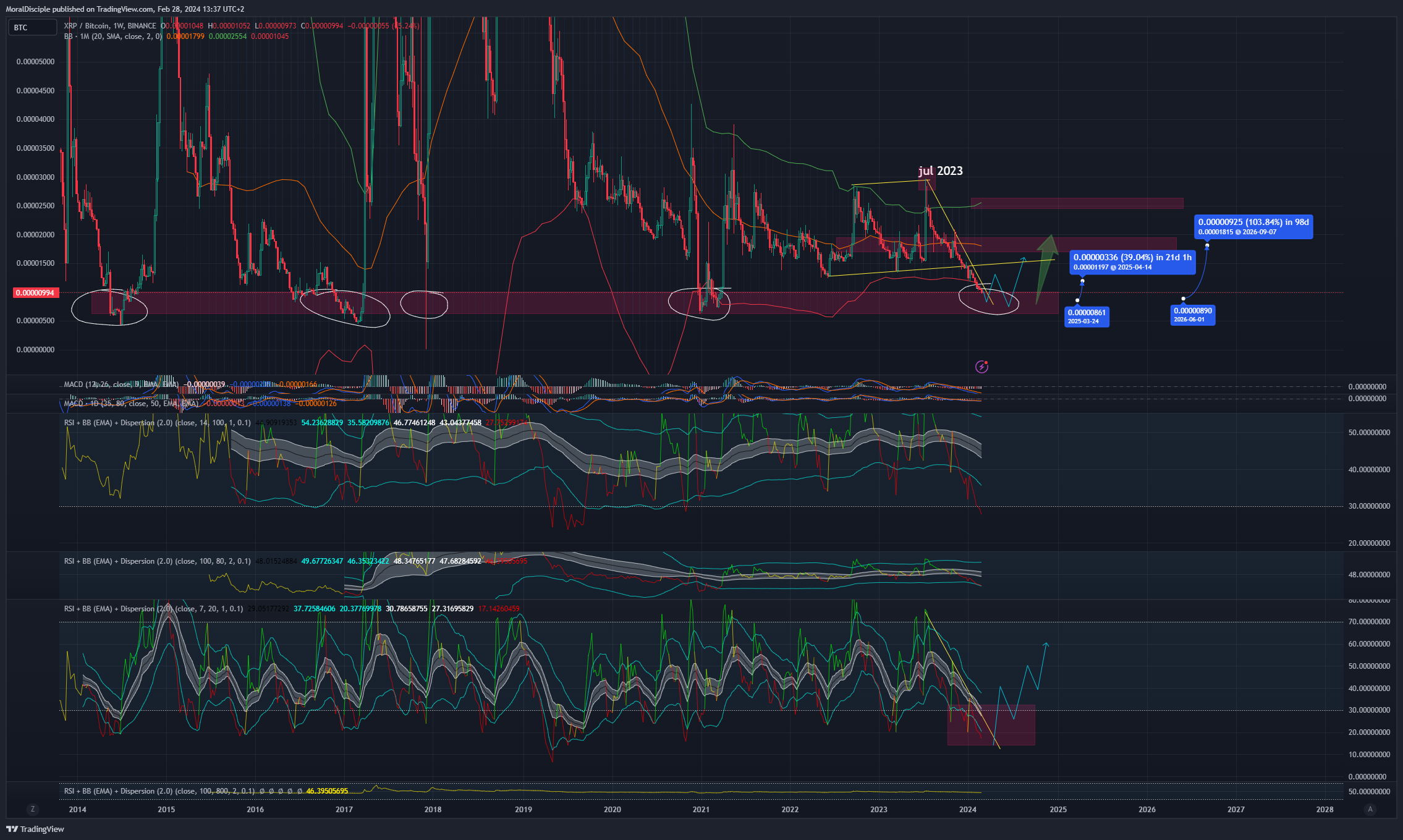Click the 2028 label on time axis

(1325, 809)
